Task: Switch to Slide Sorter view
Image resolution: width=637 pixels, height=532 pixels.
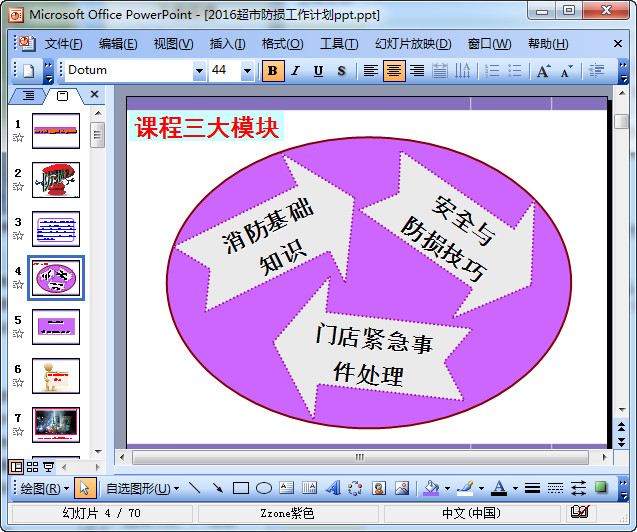Action: pyautogui.click(x=32, y=467)
